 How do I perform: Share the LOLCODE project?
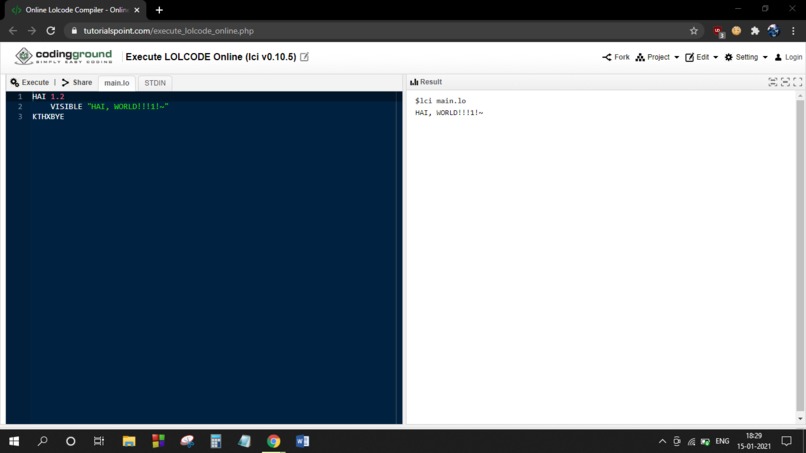click(77, 82)
